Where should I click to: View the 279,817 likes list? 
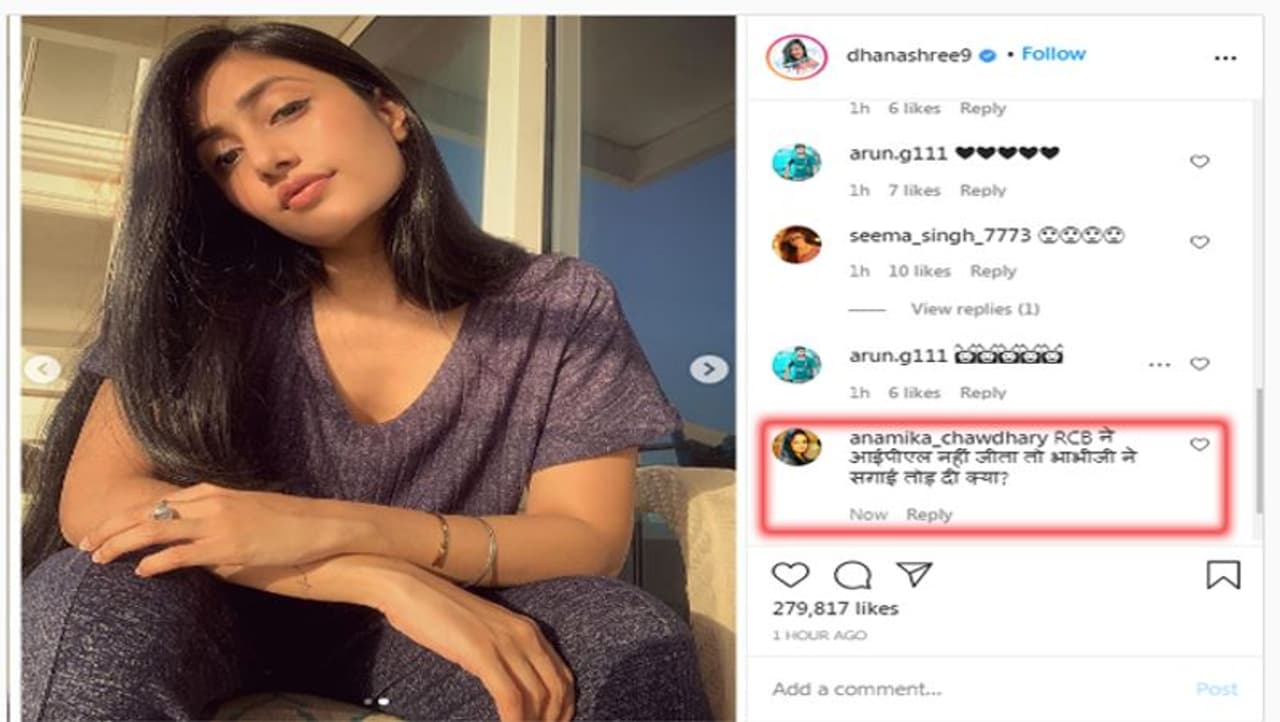click(x=835, y=608)
